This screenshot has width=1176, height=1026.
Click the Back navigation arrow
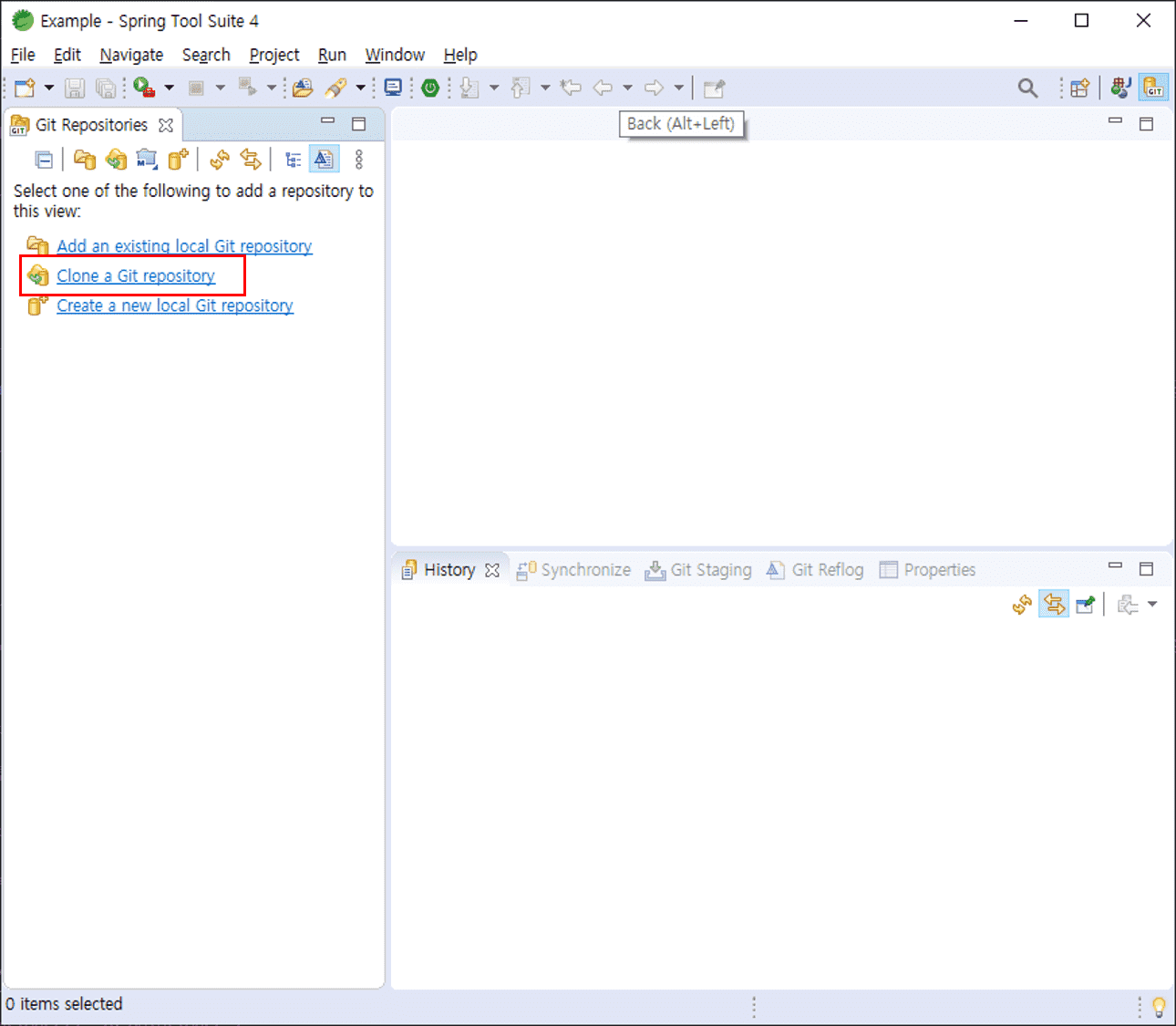603,88
